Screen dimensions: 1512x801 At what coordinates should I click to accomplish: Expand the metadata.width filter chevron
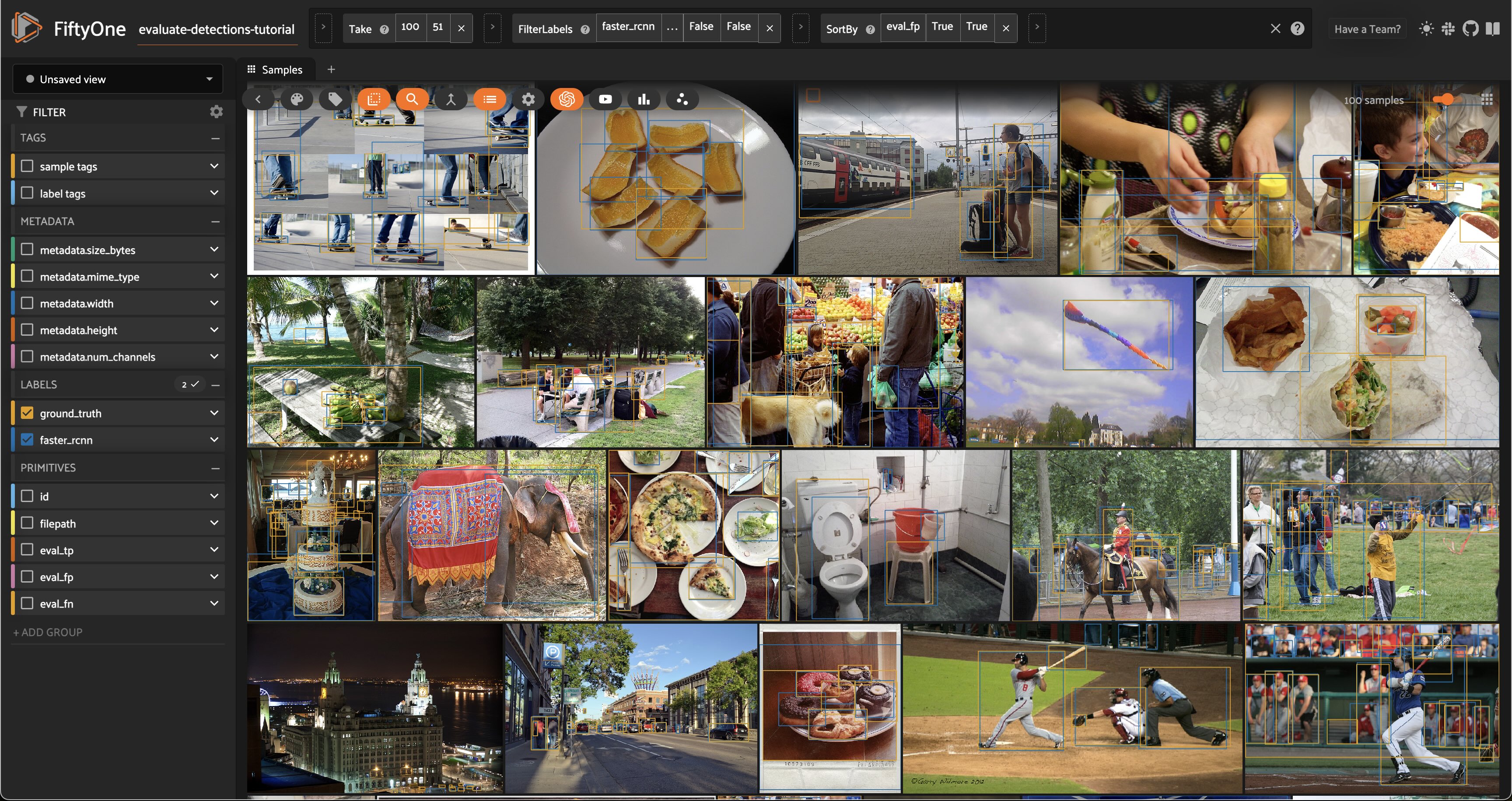pos(214,304)
